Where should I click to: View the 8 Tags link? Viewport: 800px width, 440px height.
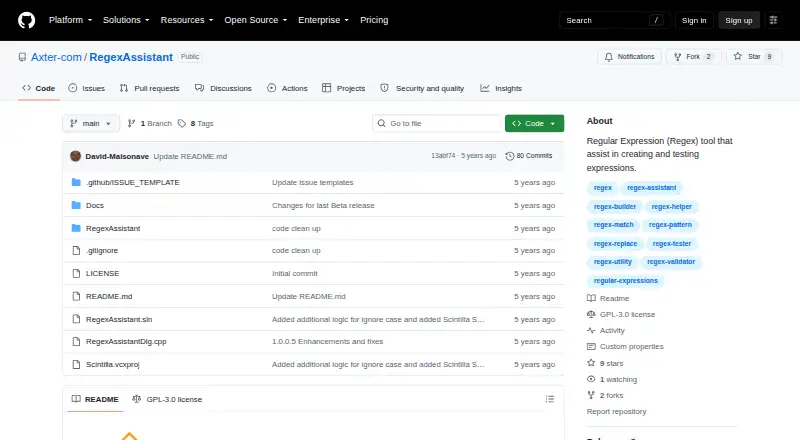(196, 124)
